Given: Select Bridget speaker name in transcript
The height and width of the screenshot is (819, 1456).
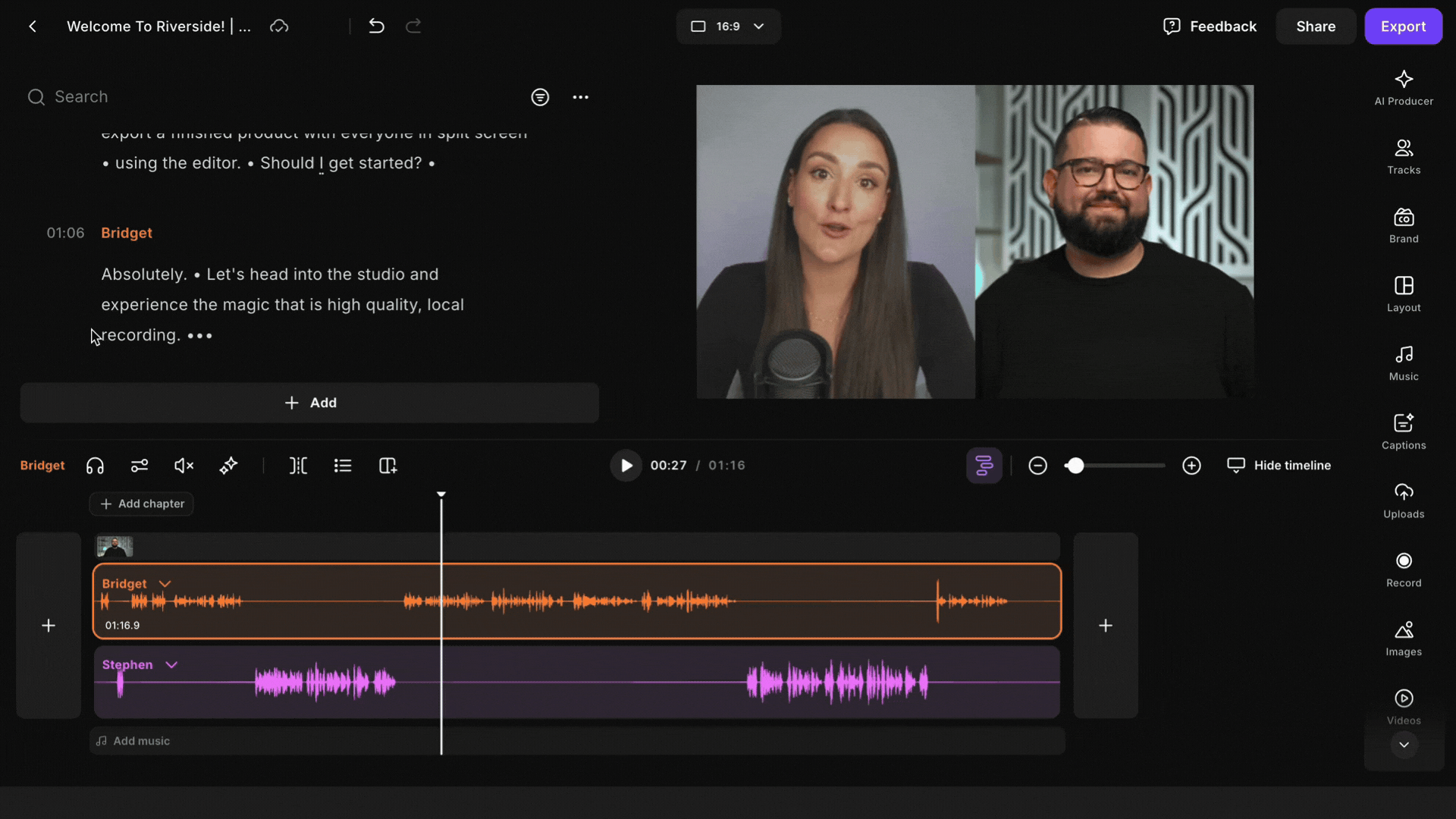Looking at the screenshot, I should 127,233.
